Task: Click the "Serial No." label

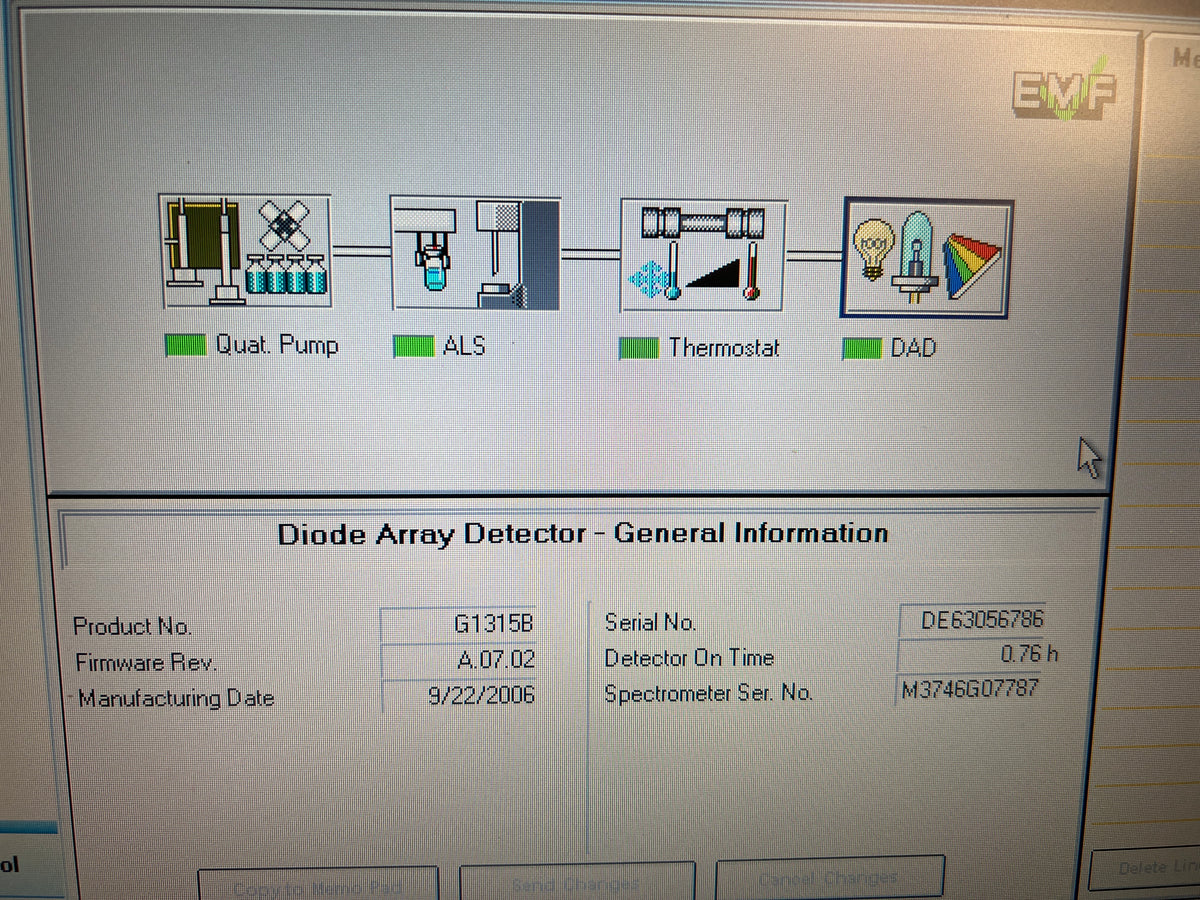Action: coord(650,622)
